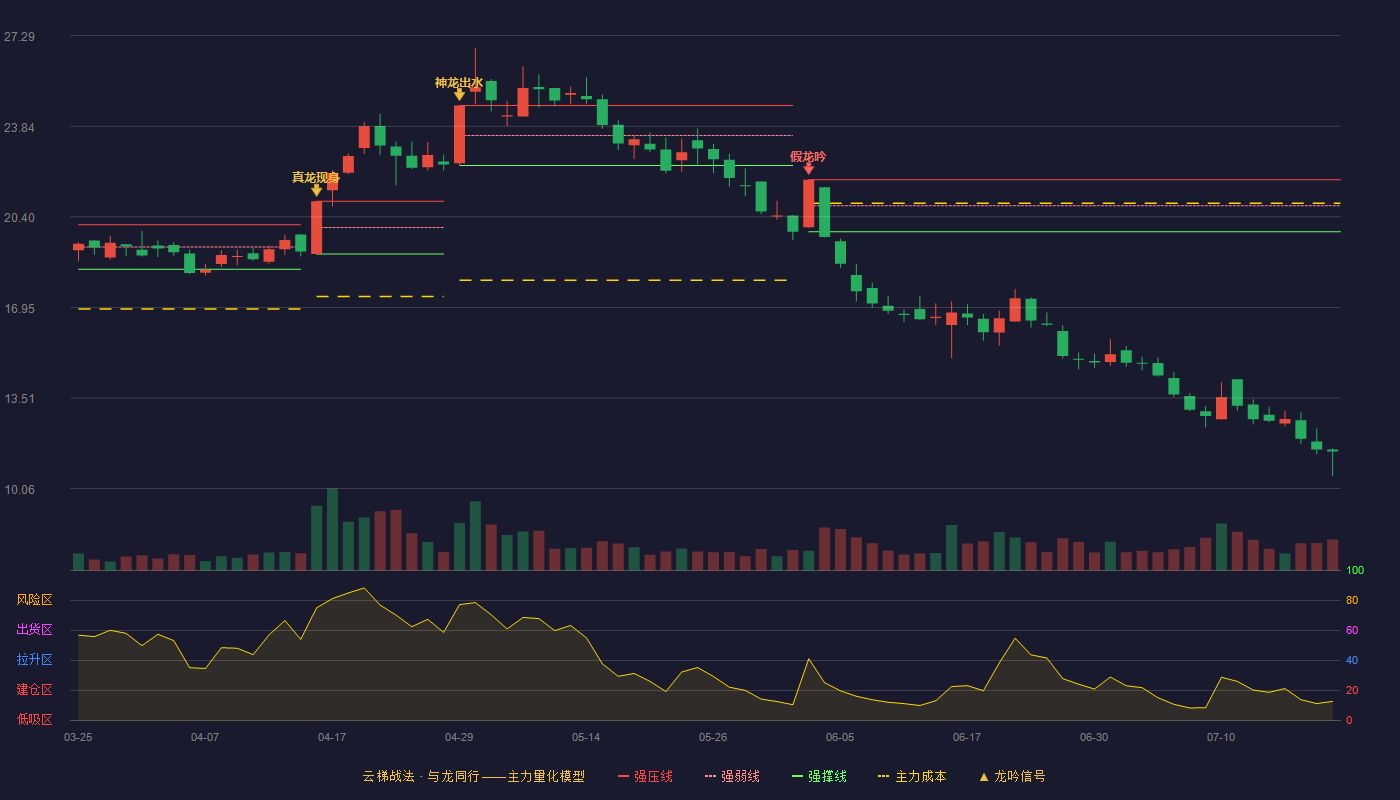This screenshot has width=1400, height=800.
Task: Select the 风险区 zone label
Action: click(34, 600)
